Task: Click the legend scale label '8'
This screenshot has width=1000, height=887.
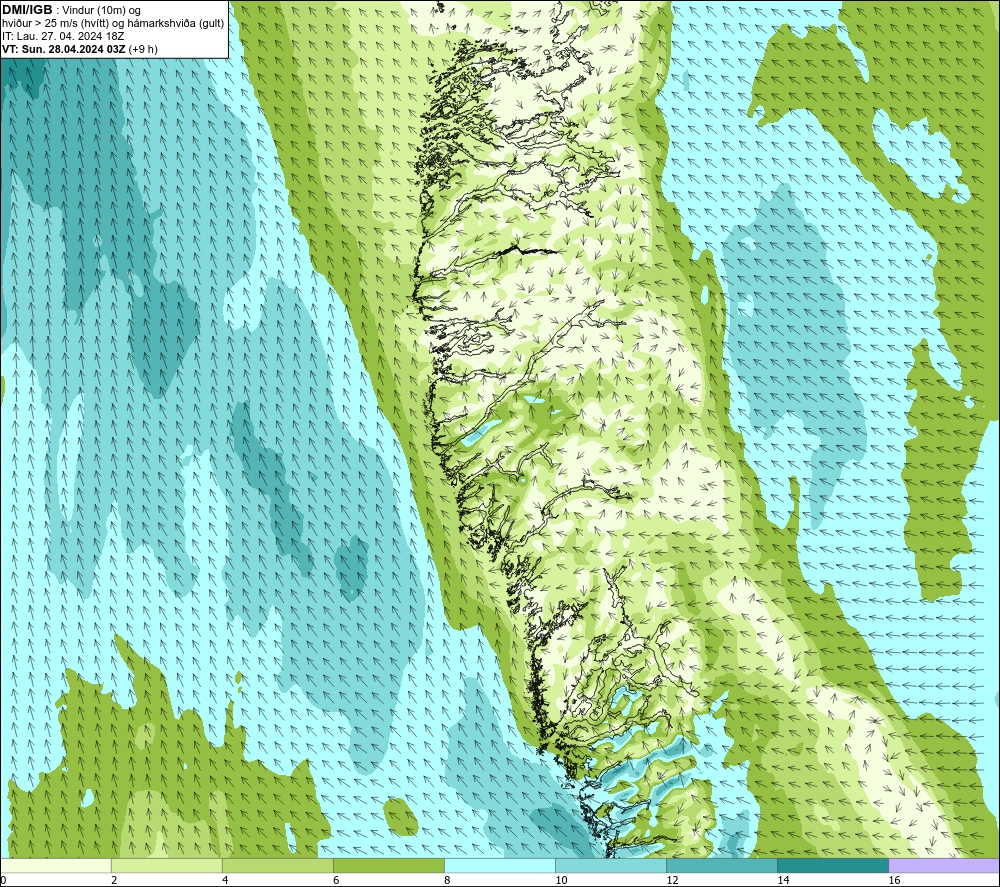Action: 447,880
